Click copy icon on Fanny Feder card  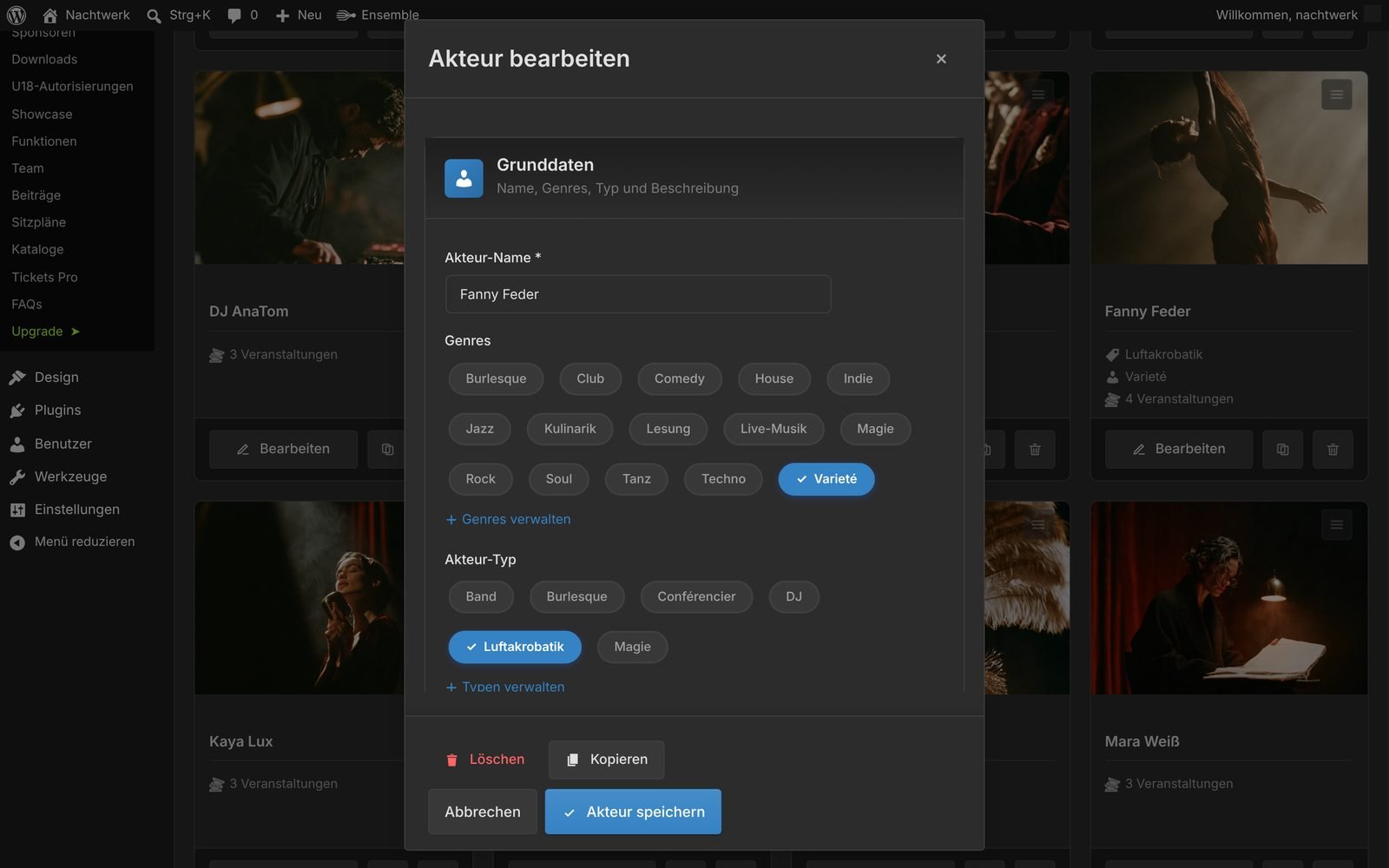[x=1282, y=450]
